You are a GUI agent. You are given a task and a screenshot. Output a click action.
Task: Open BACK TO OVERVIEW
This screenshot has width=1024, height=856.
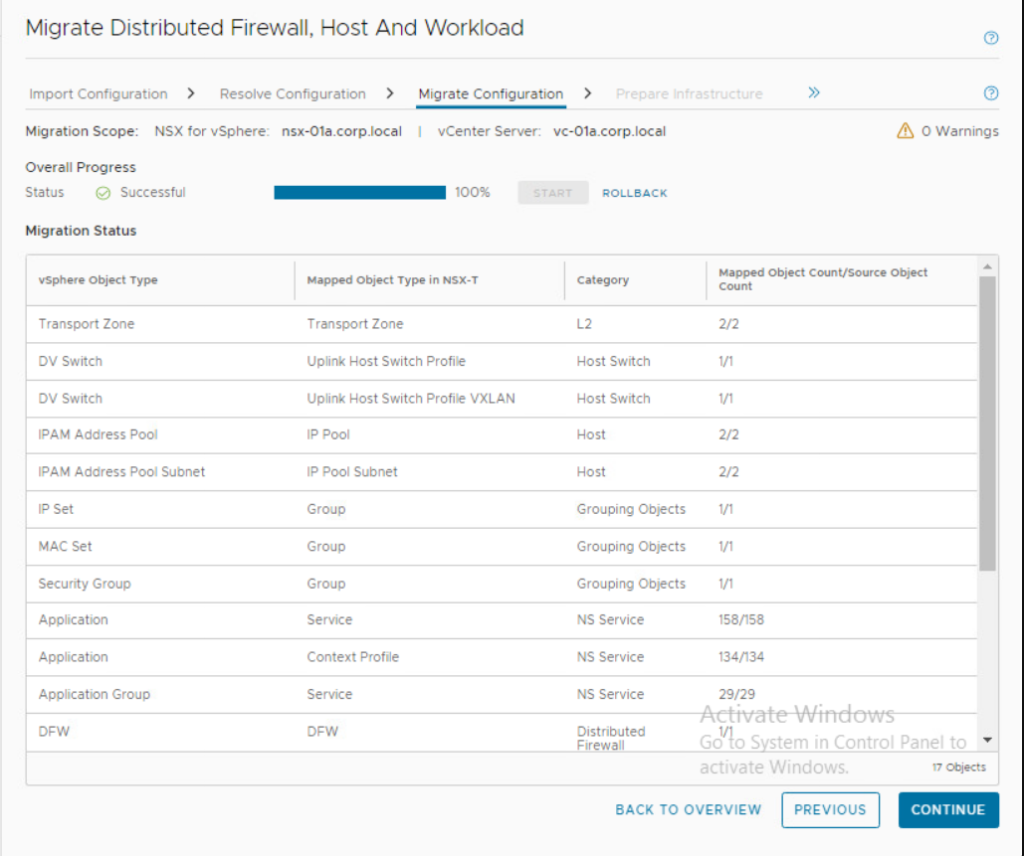(x=688, y=810)
